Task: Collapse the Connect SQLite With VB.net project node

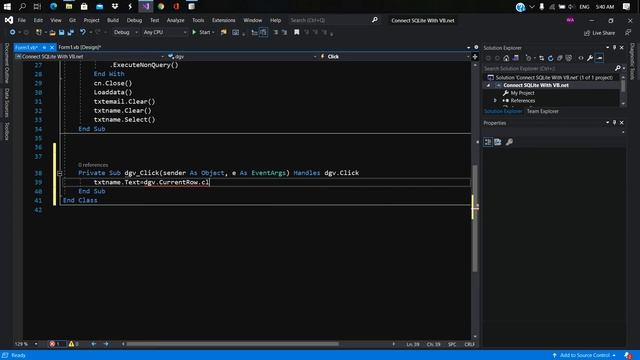Action: coord(489,85)
